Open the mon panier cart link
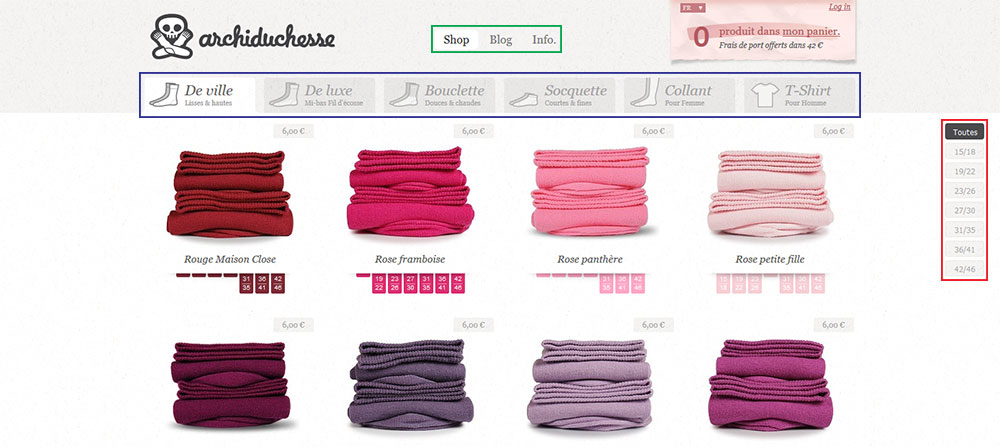The width and height of the screenshot is (1000, 447). coord(811,31)
